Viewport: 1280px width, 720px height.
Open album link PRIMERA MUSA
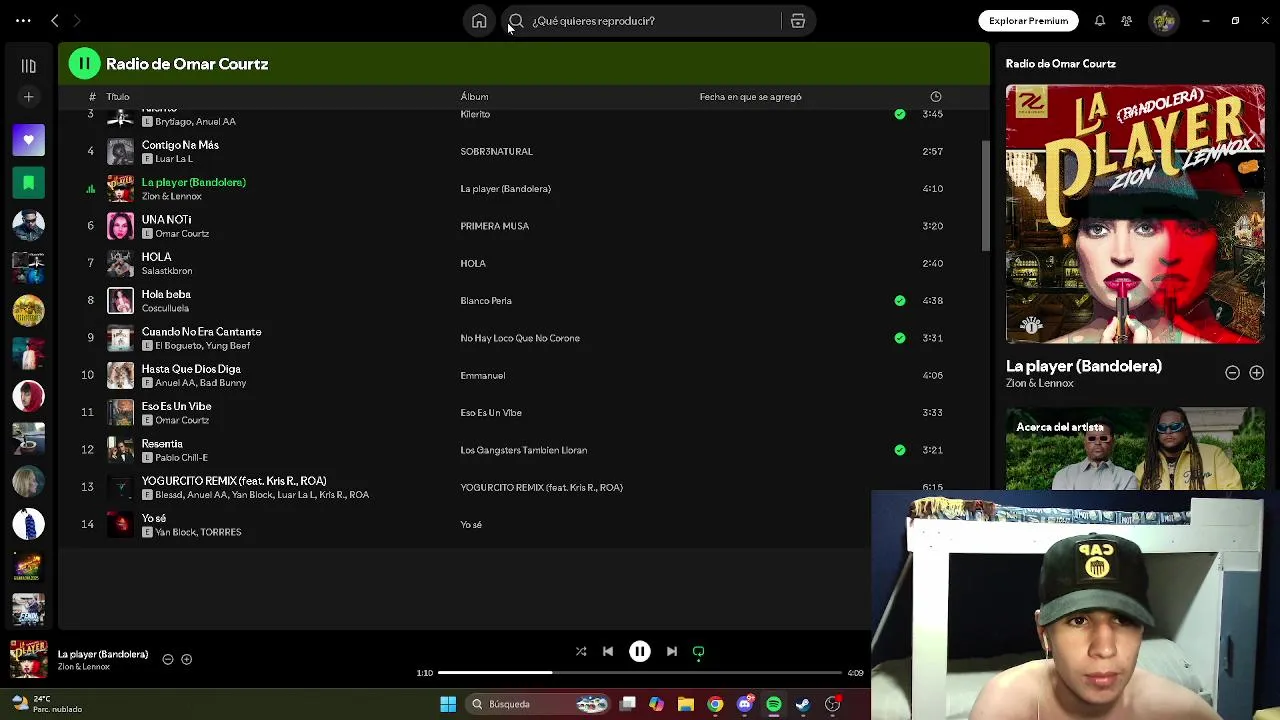[x=494, y=226]
